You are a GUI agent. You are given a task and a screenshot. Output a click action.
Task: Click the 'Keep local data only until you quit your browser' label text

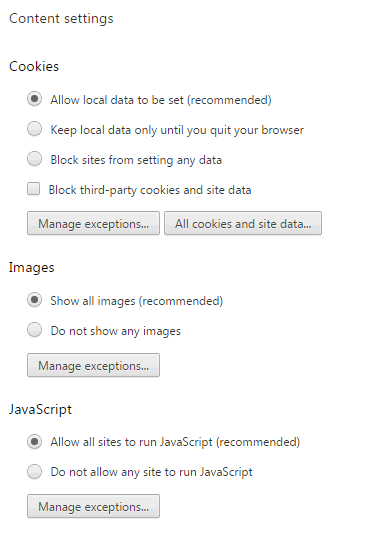[177, 130]
